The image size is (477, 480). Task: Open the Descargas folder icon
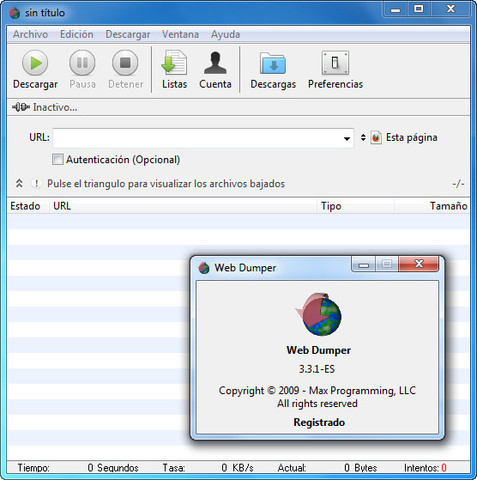(273, 63)
